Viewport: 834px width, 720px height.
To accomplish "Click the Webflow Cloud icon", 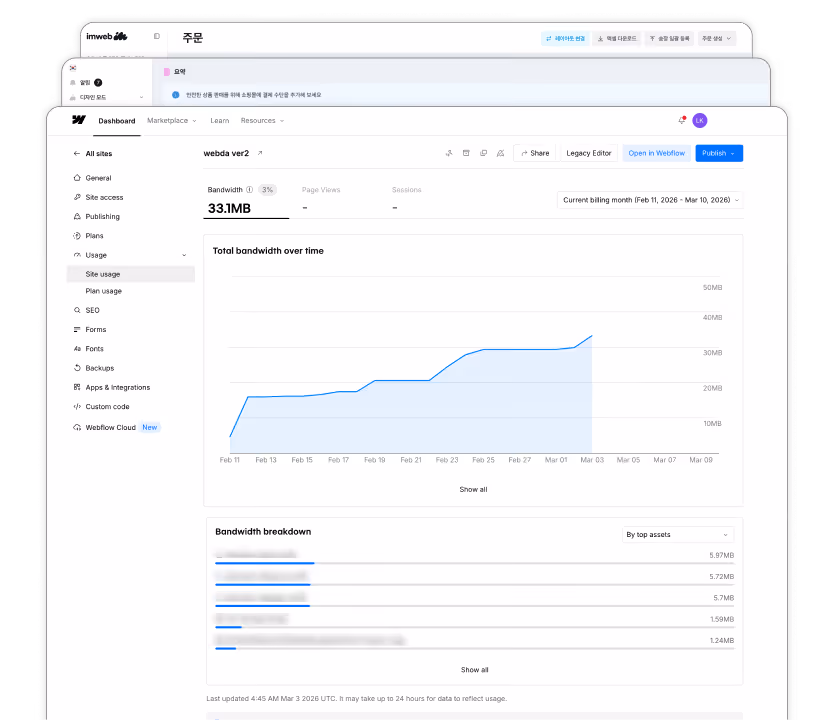I will coord(77,428).
